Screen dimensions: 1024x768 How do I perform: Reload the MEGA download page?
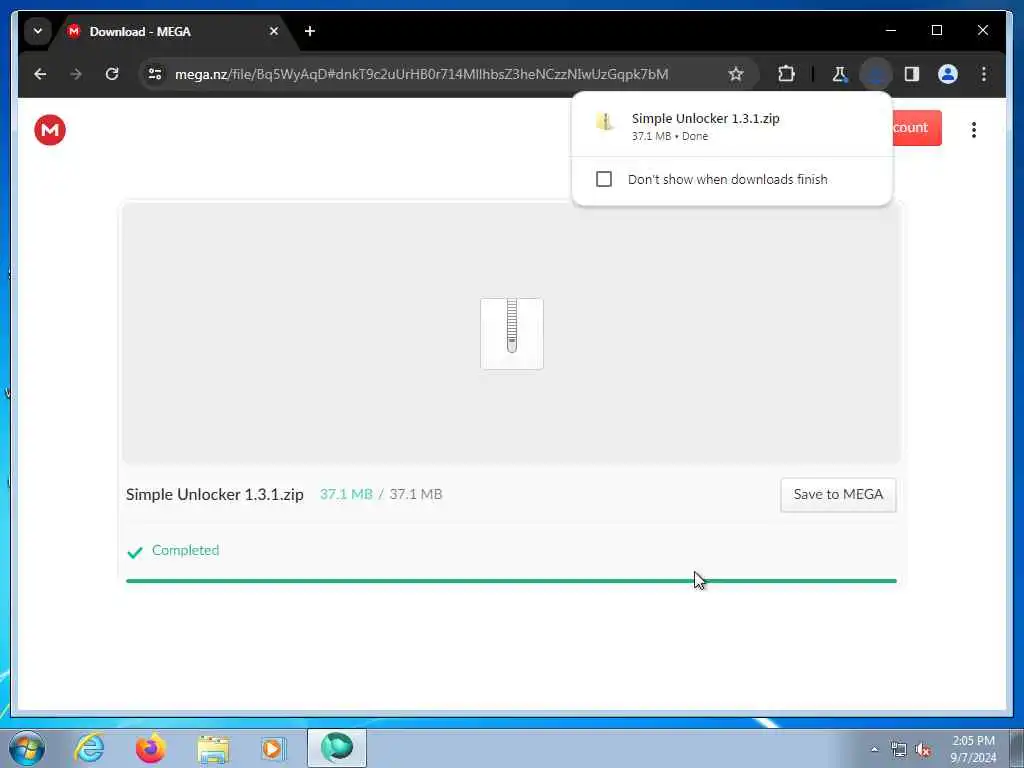(112, 74)
